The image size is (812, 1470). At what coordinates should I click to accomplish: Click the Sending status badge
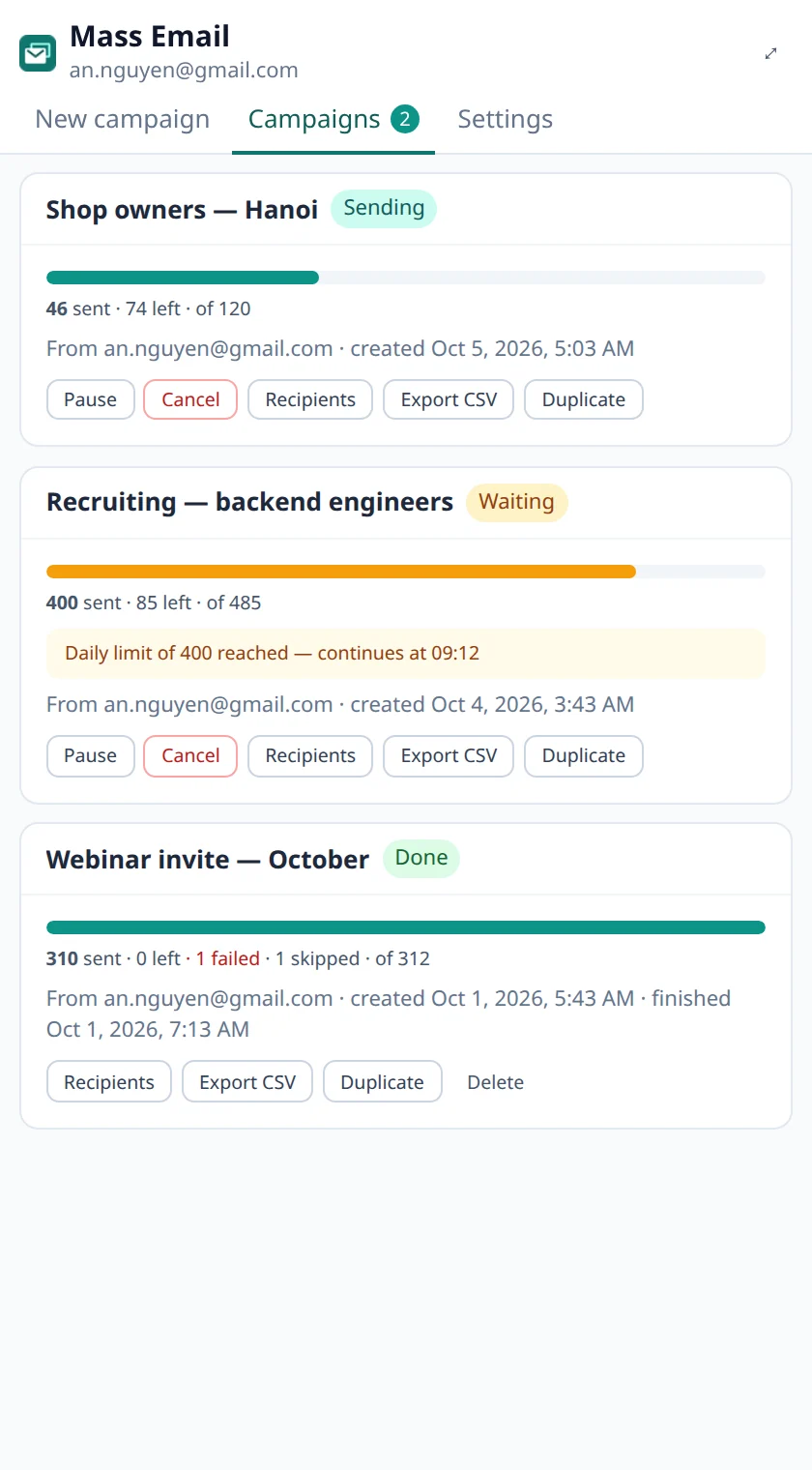click(384, 209)
